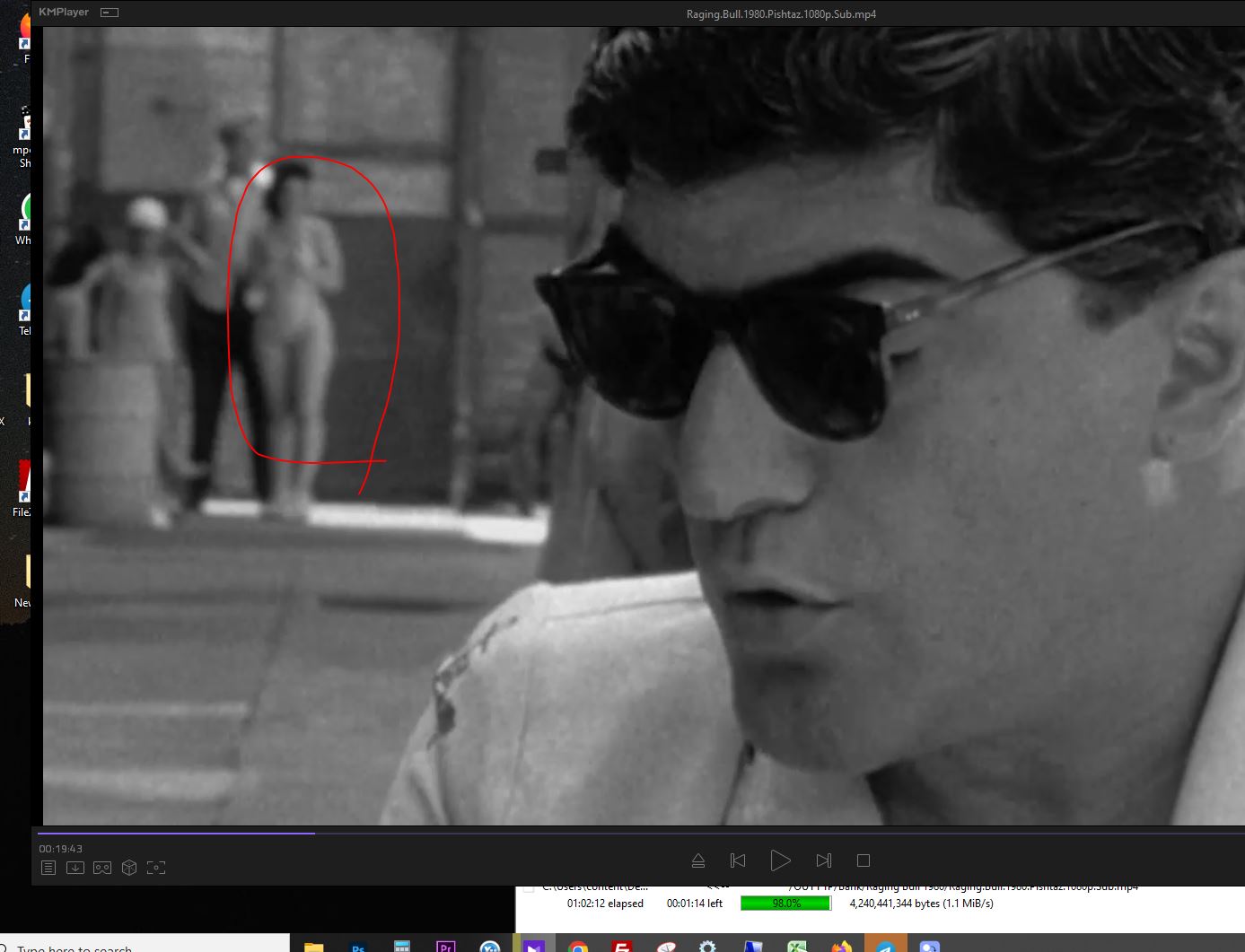
Task: Click the 00:19:43 elapsed time display
Action: click(60, 849)
